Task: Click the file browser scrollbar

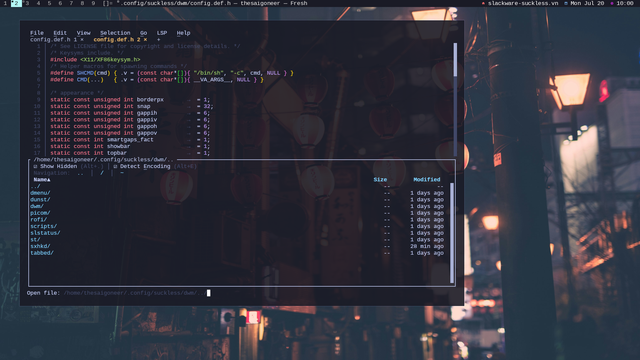Action: [451, 233]
